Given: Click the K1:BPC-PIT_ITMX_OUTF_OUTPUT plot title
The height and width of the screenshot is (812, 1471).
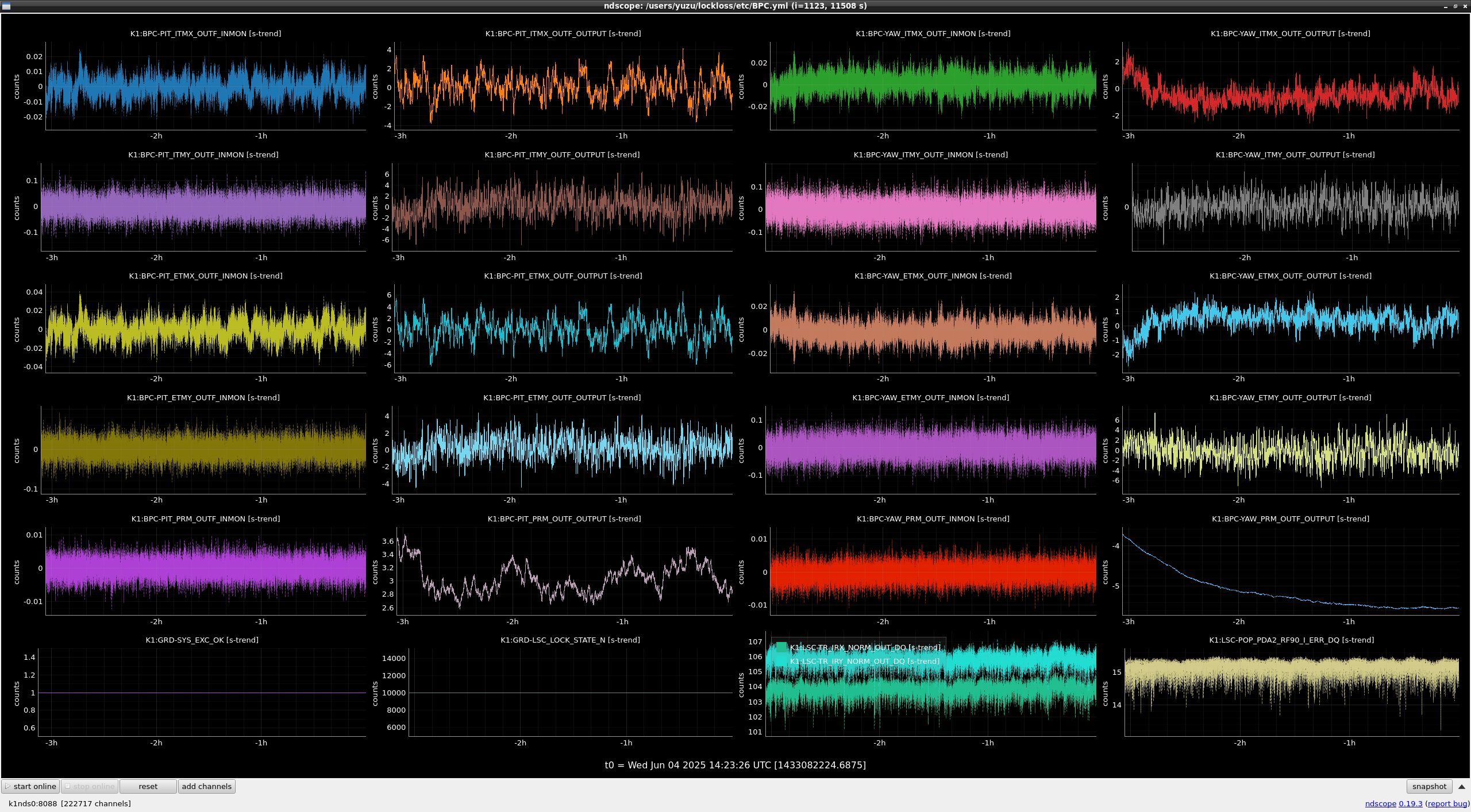Looking at the screenshot, I should (x=563, y=33).
